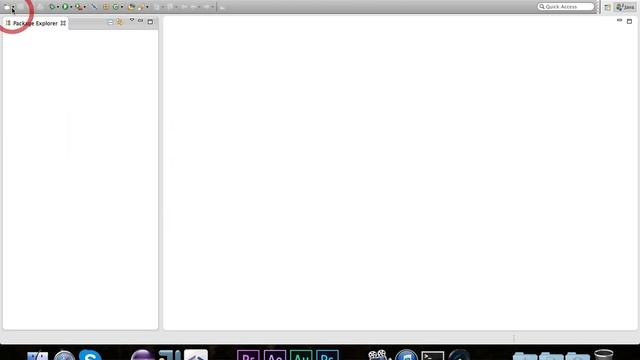Close the Package Explorer view tab
Viewport: 640px width, 360px height.
(x=63, y=23)
